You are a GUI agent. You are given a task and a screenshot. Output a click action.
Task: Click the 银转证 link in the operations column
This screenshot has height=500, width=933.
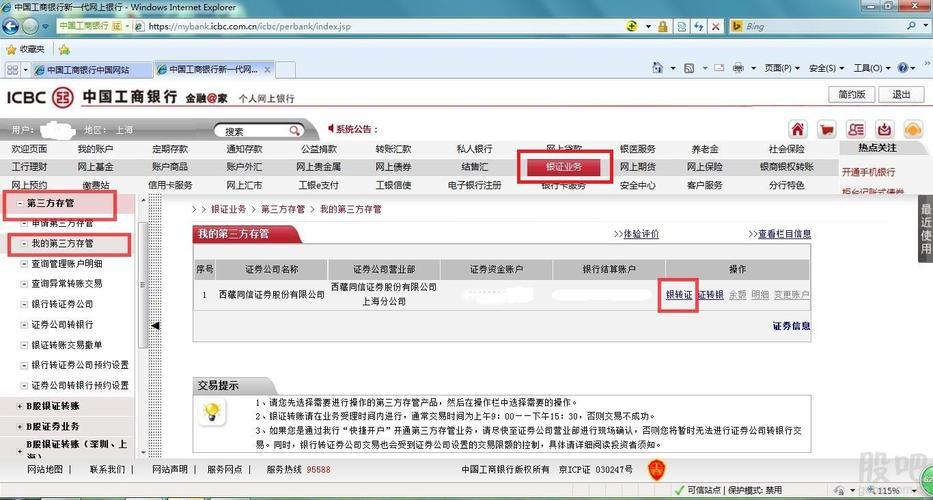(x=679, y=295)
